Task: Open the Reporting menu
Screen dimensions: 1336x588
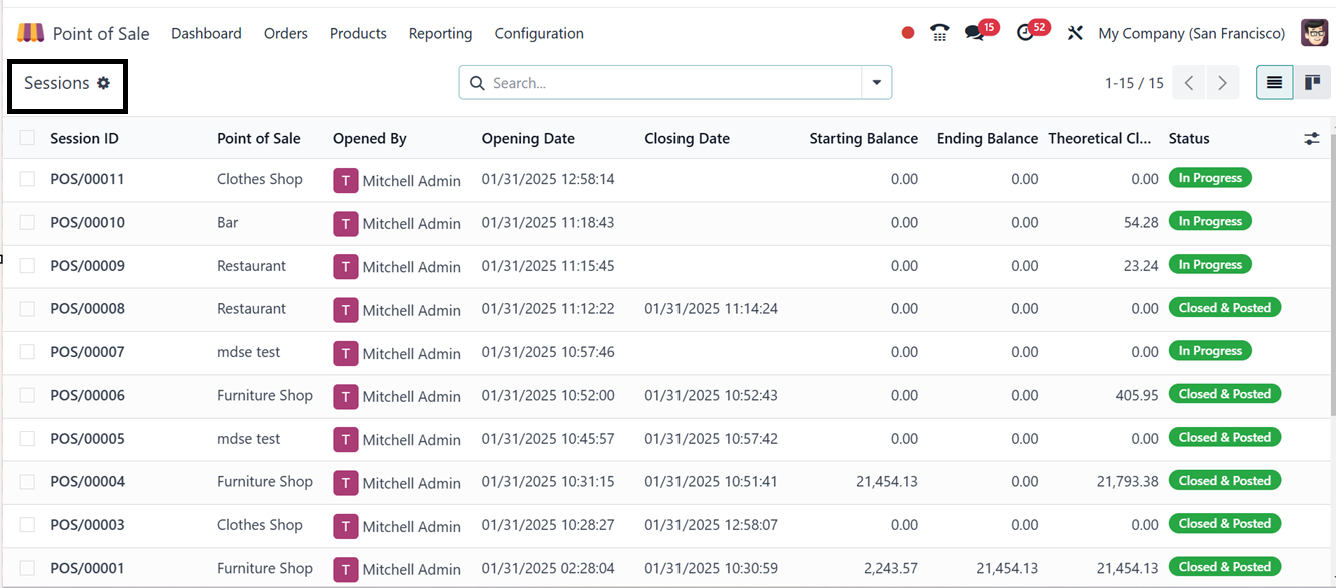Action: 440,33
